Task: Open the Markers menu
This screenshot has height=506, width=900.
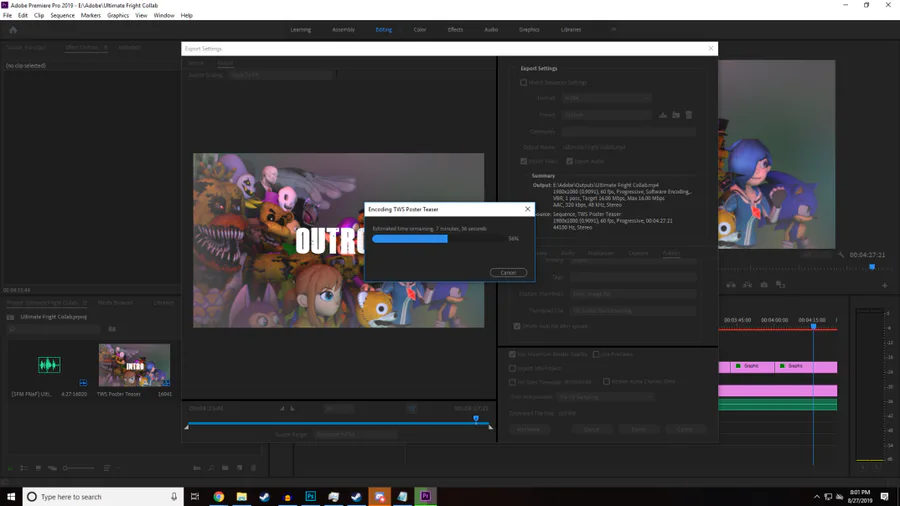Action: tap(90, 15)
